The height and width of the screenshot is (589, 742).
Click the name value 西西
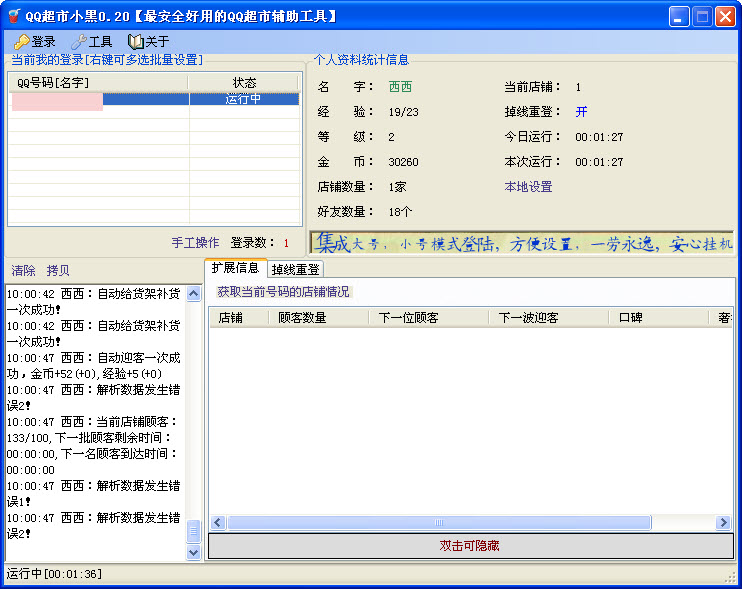coord(400,87)
